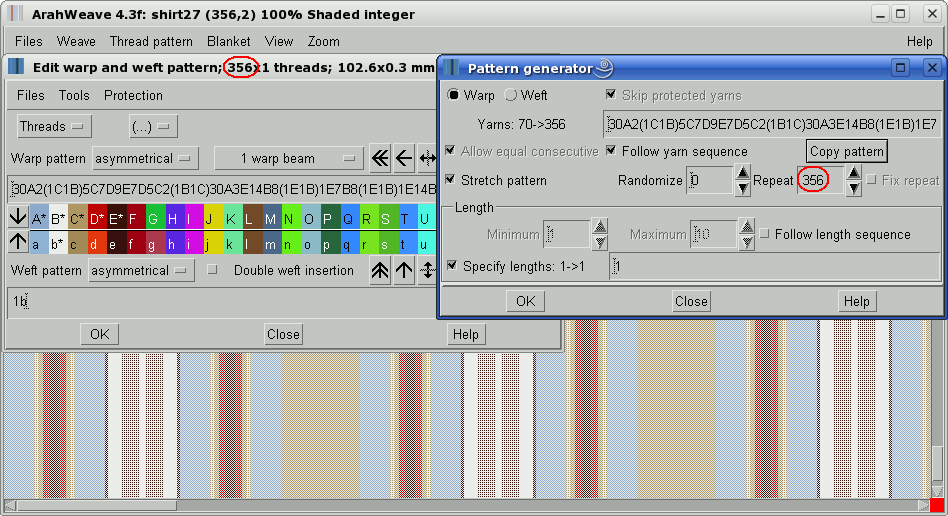948x516 pixels.
Task: Click the double up arrow weft icon
Action: tap(380, 270)
